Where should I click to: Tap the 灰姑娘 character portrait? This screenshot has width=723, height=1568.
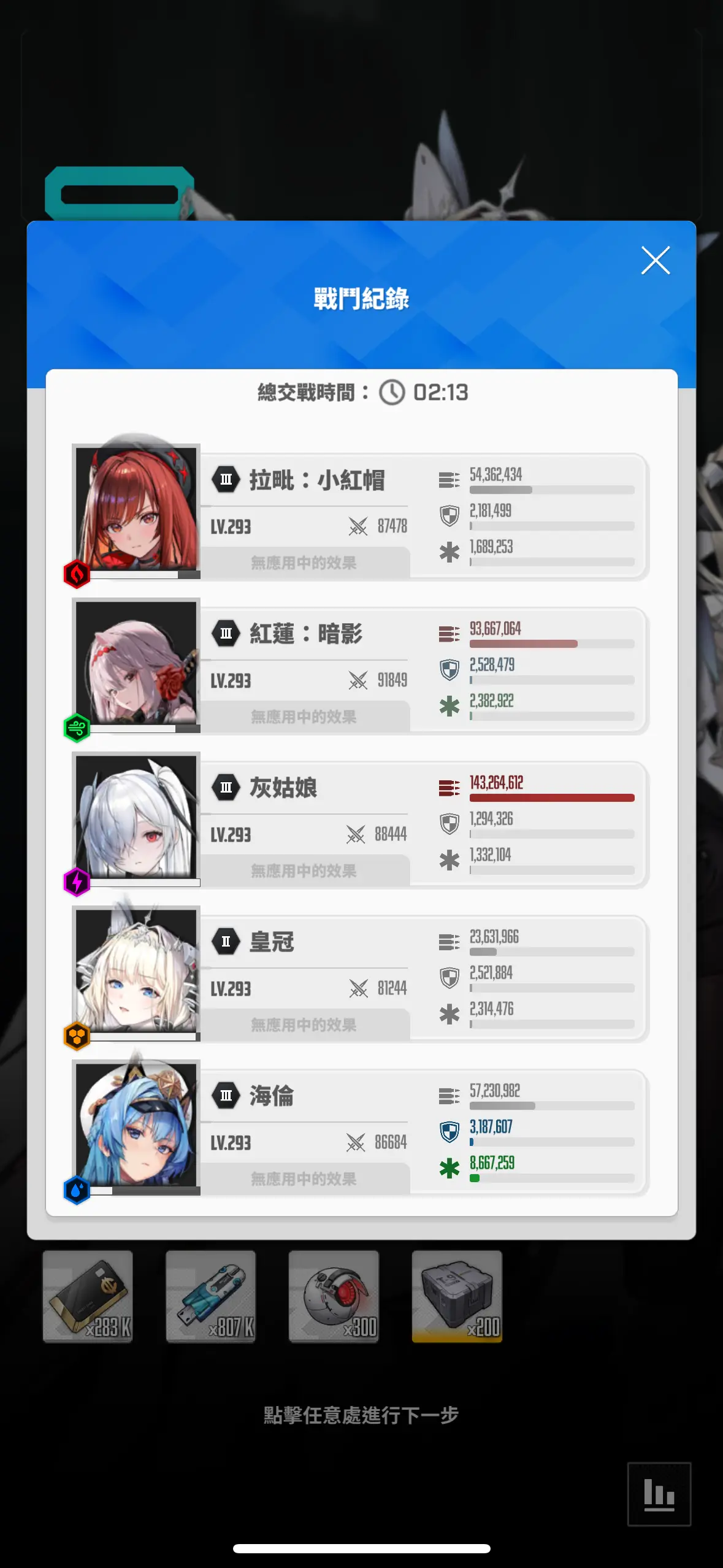[x=136, y=817]
